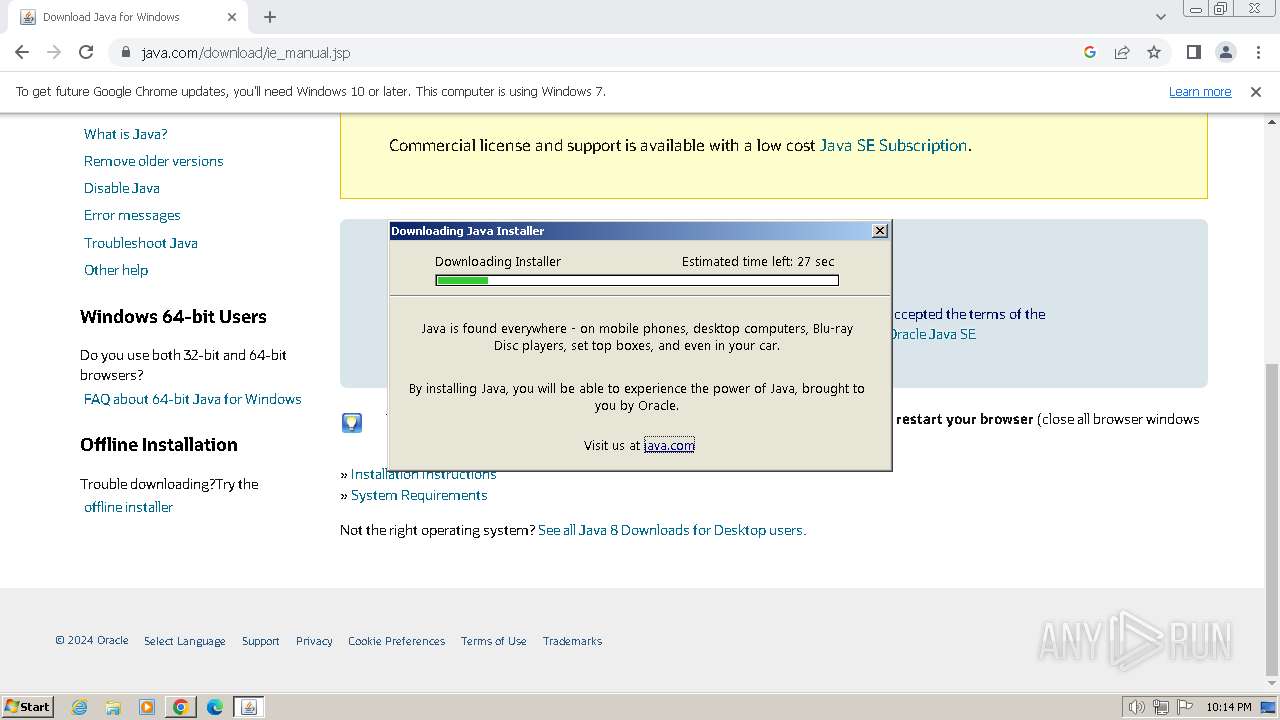
Task: Open the Windows Start menu
Action: click(x=28, y=706)
